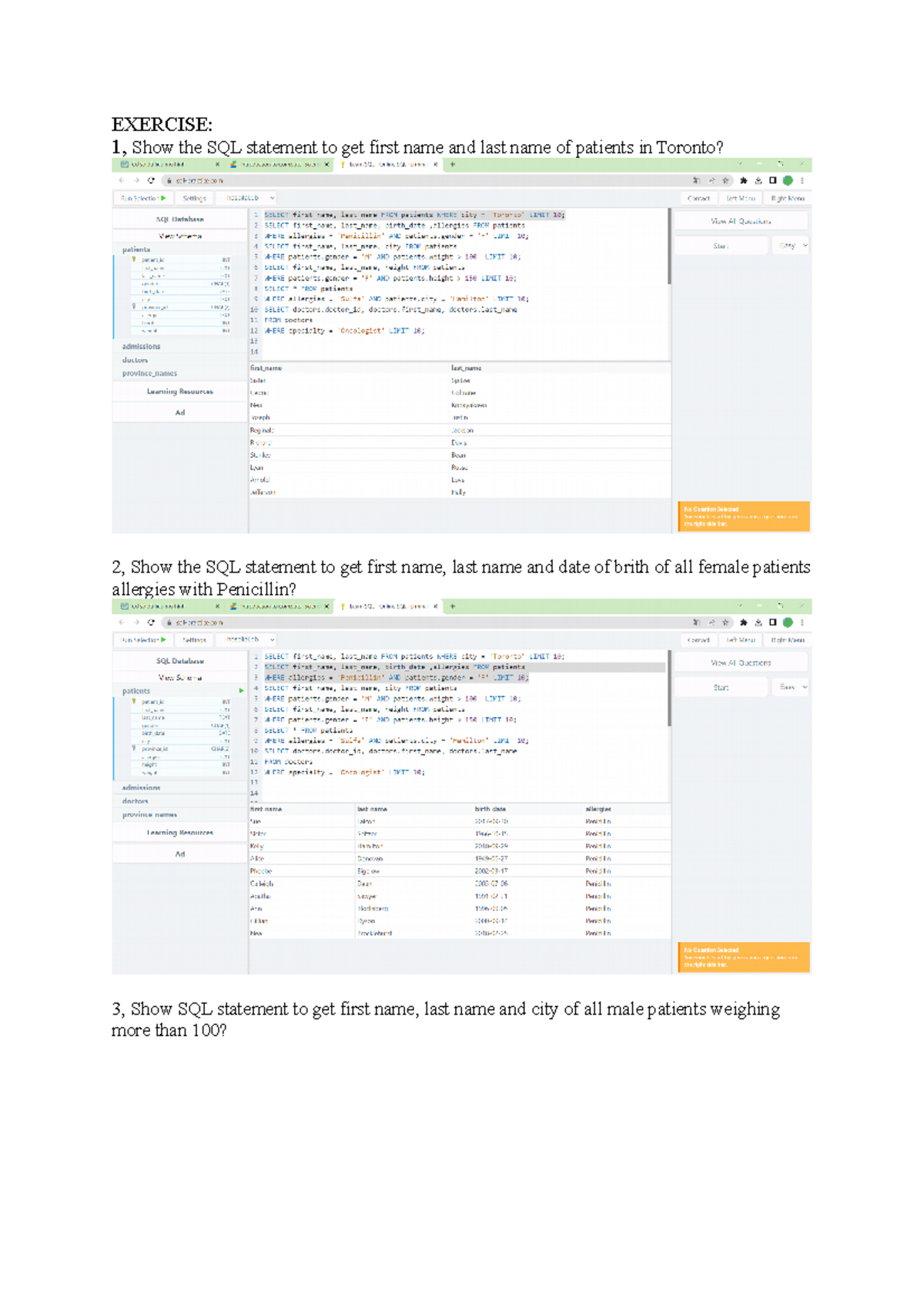Click side panel icon in question 1 screenshot

click(773, 180)
